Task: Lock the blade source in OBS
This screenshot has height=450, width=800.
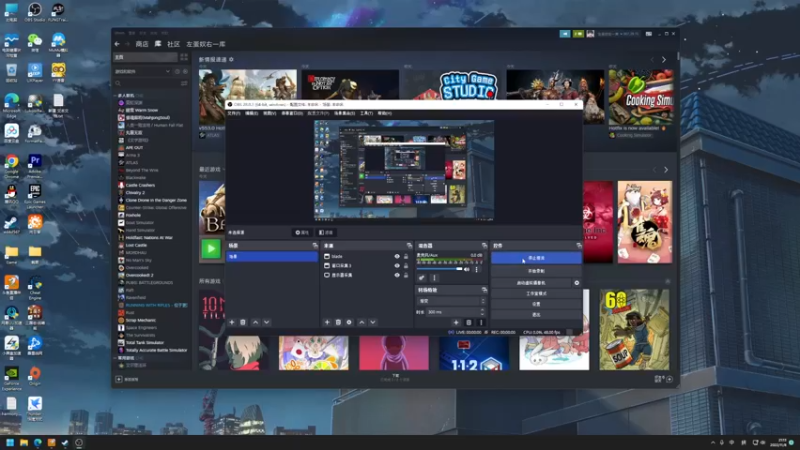Action: [x=406, y=257]
